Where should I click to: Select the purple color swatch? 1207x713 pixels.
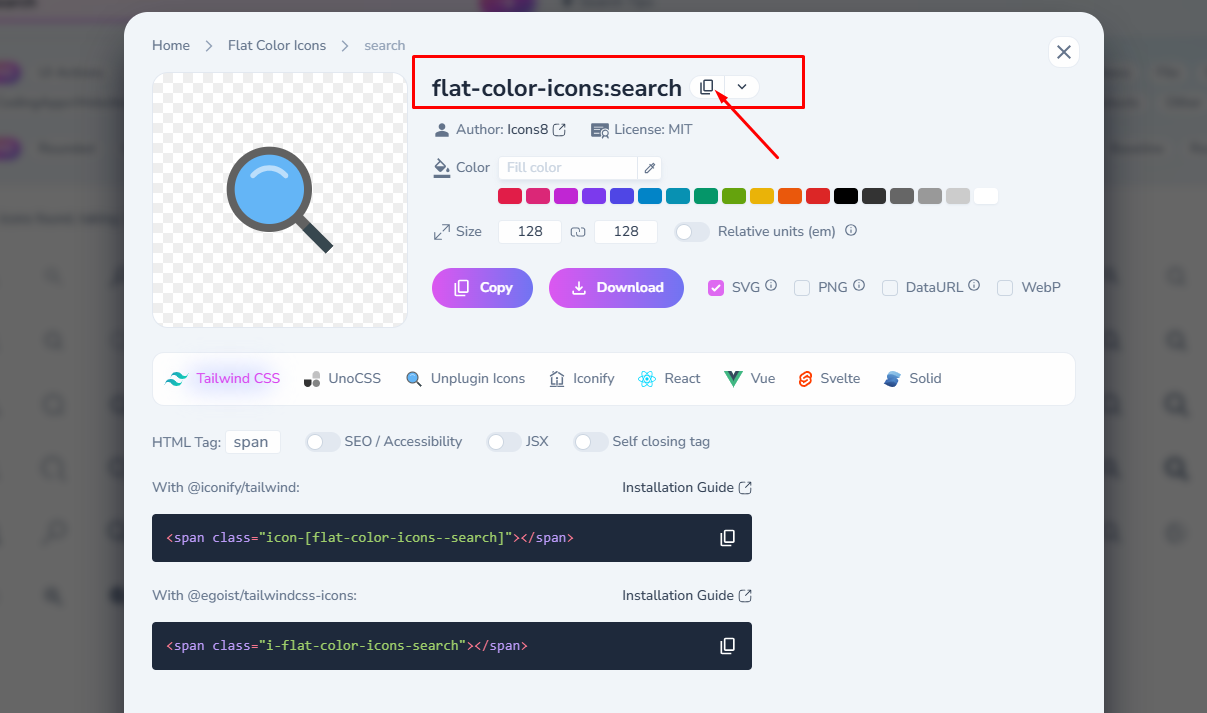594,196
